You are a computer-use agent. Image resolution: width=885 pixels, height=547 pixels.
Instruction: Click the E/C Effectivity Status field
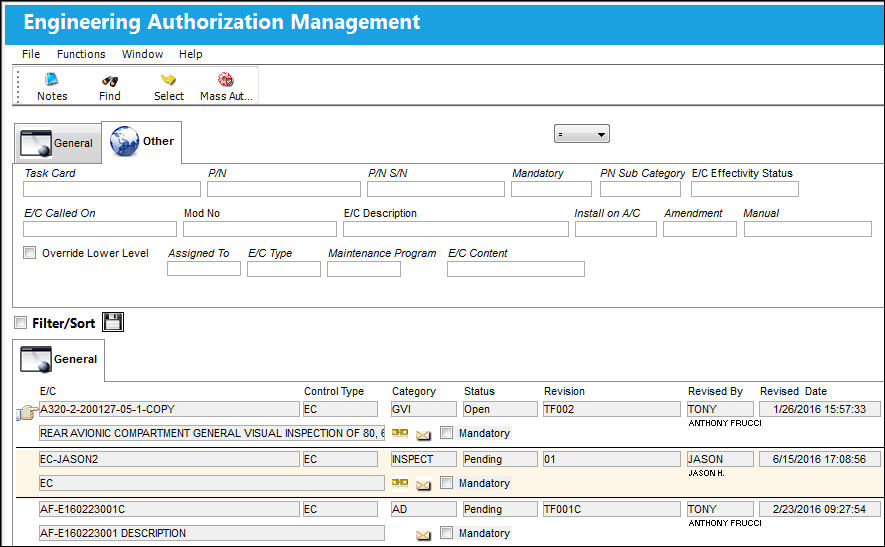pos(744,189)
